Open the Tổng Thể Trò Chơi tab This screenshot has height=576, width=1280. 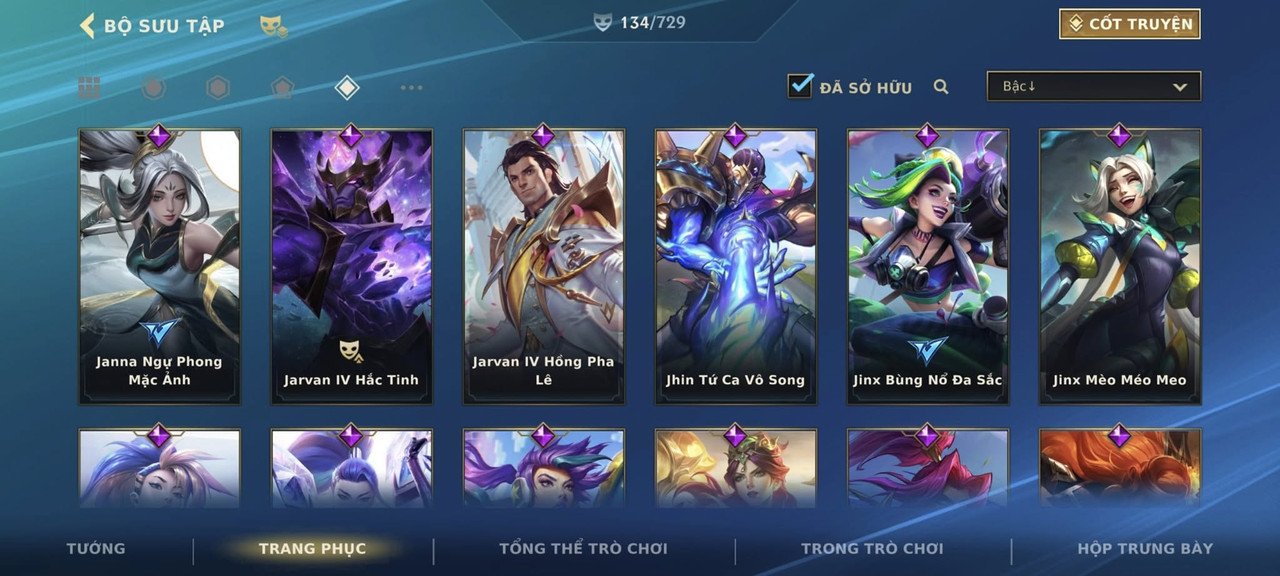pyautogui.click(x=583, y=548)
